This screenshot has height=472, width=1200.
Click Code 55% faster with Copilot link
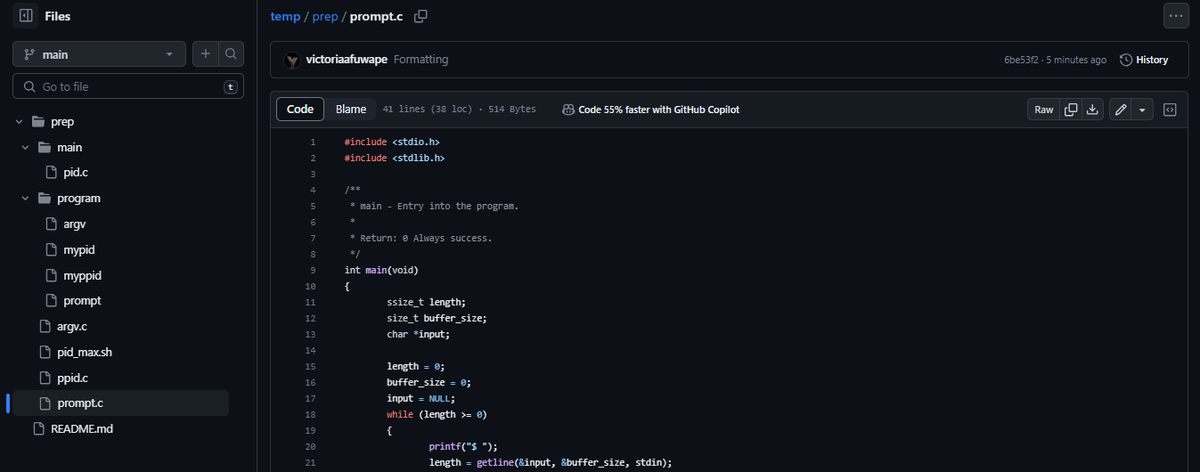point(651,109)
